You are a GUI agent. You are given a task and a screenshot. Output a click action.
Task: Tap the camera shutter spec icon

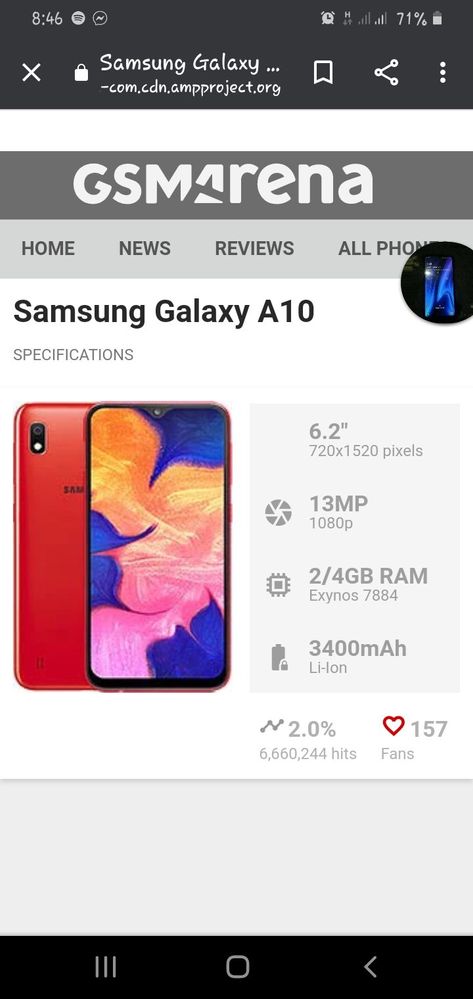[279, 513]
